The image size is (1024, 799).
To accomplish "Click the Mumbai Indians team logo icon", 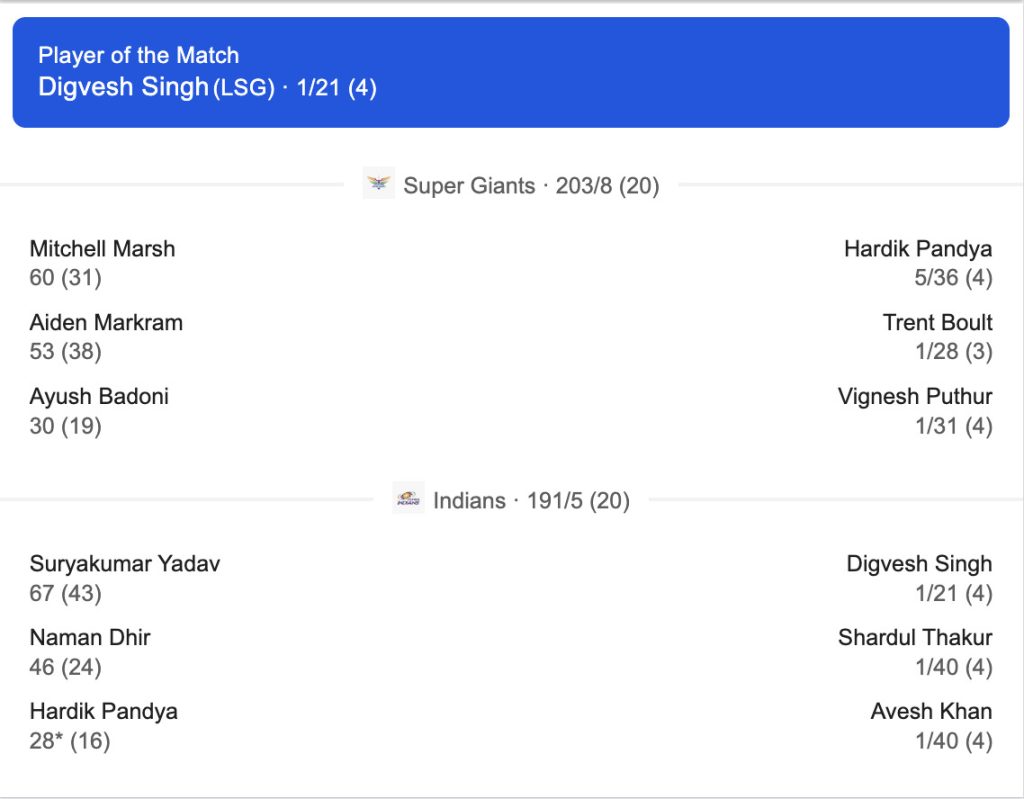I will 408,498.
